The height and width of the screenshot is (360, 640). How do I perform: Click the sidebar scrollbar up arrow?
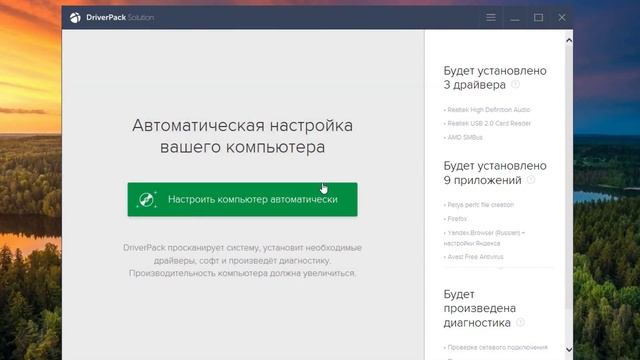[x=569, y=40]
